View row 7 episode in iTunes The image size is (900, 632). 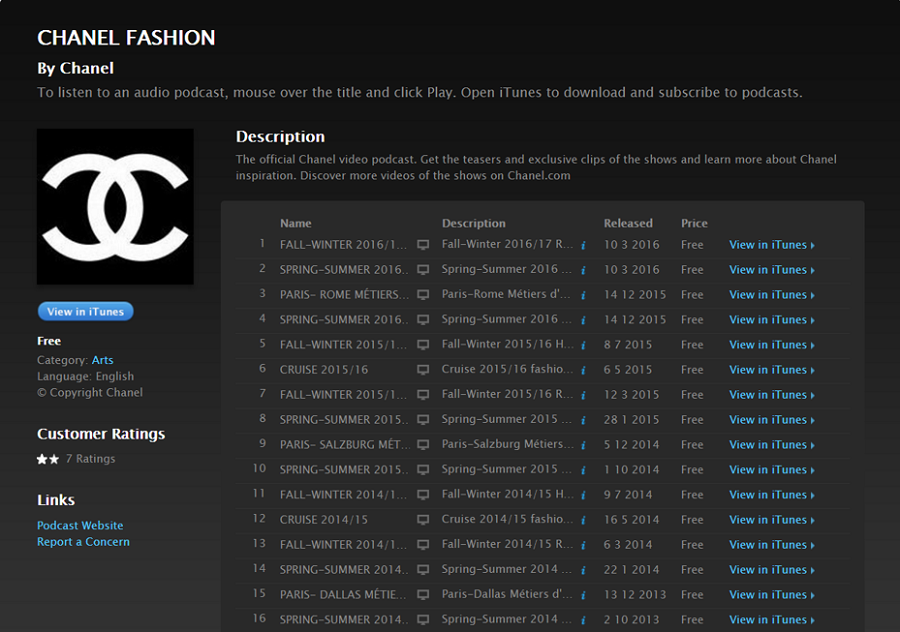coord(771,395)
